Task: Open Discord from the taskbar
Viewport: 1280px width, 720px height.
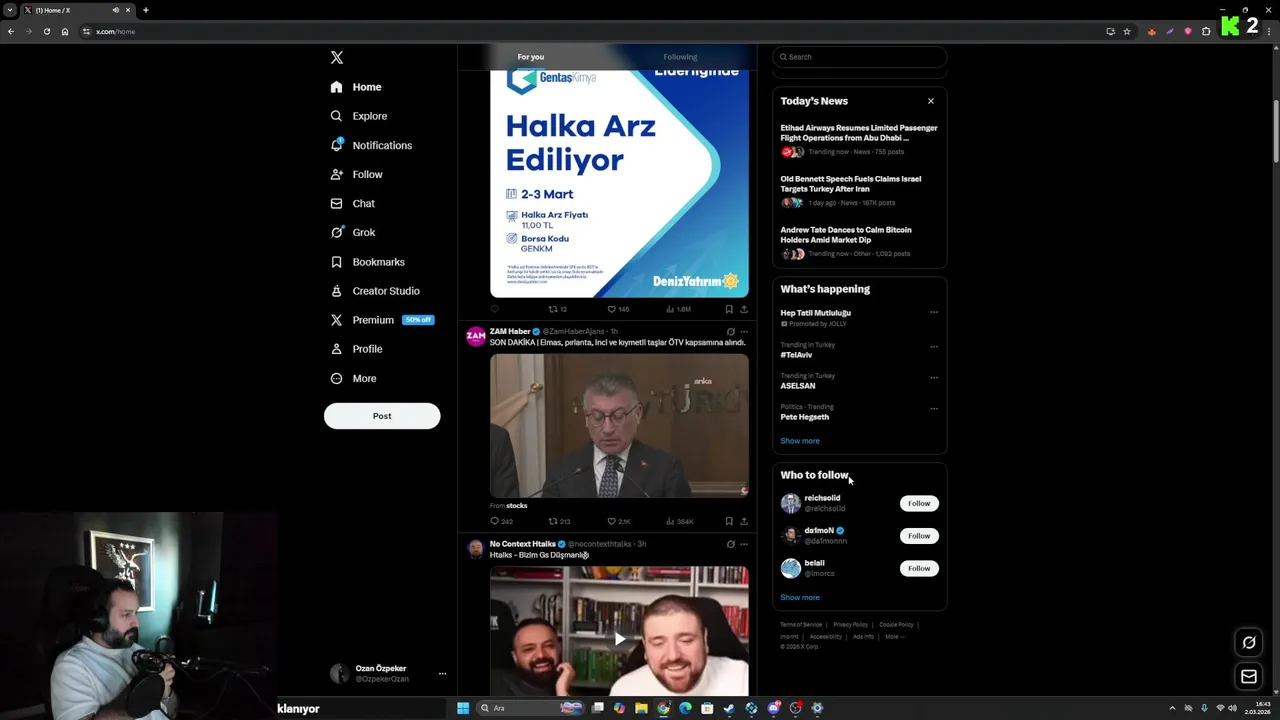Action: pos(773,708)
